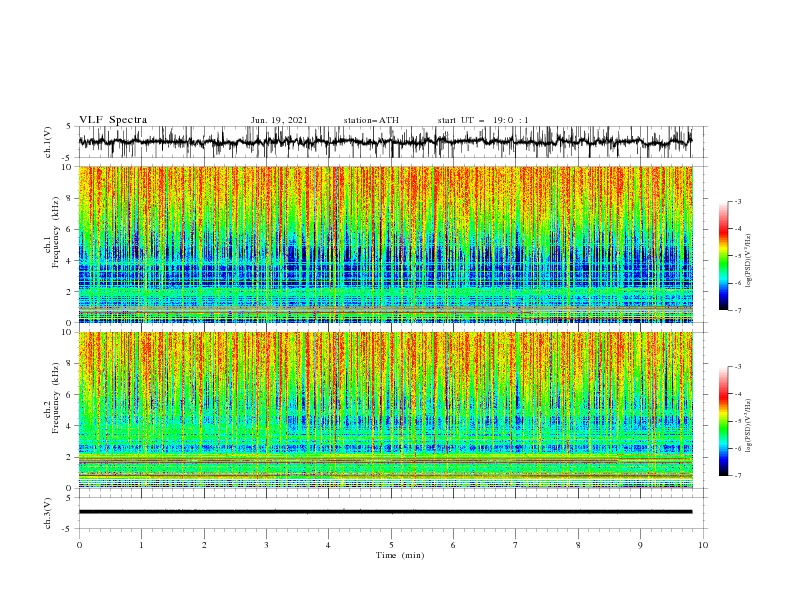Click the "start UT = 19:0 :1" text
The width and height of the screenshot is (792, 612).
coord(483,120)
